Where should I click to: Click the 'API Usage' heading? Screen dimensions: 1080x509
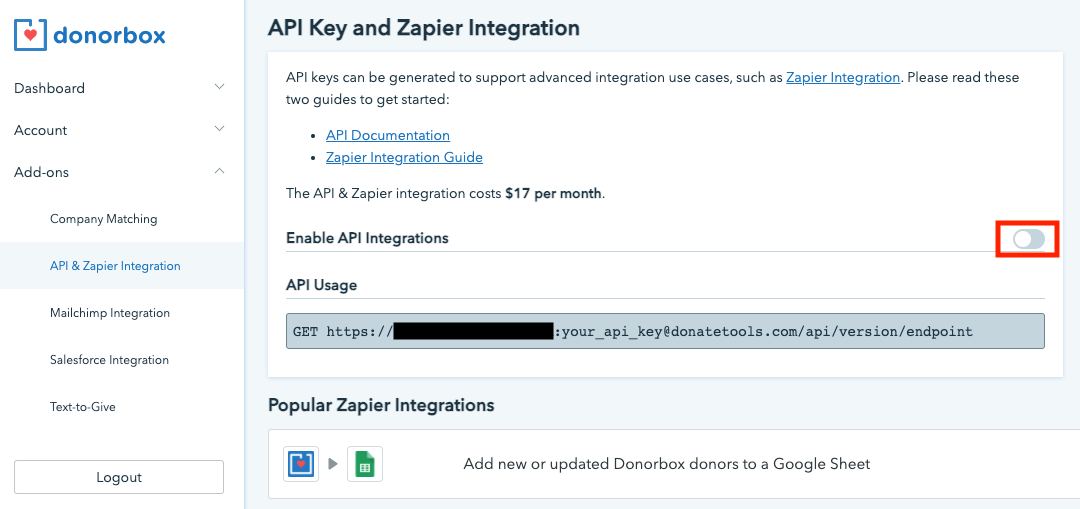coord(322,284)
